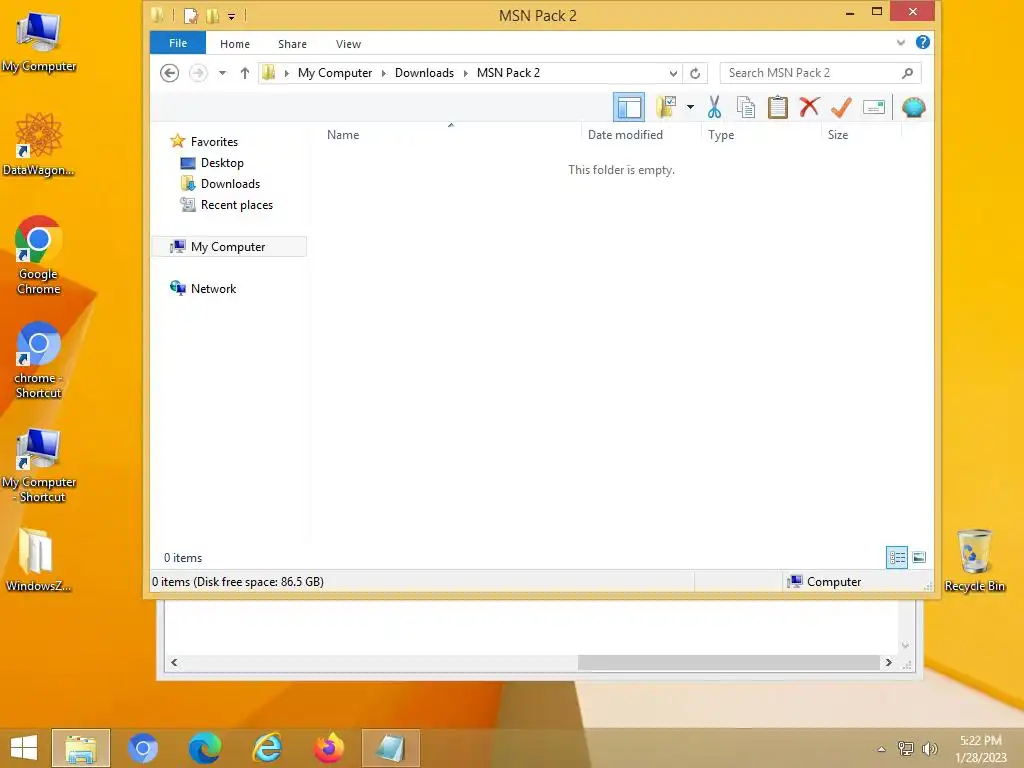Click the Classic Shell settings icon
Image resolution: width=1024 pixels, height=768 pixels.
tap(914, 107)
